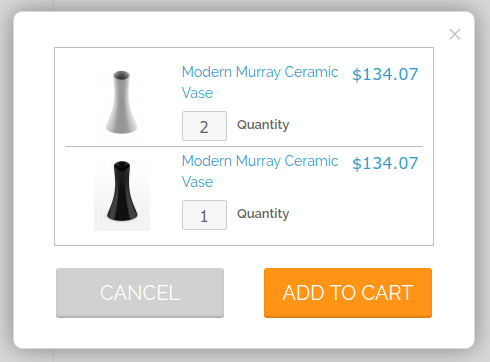The width and height of the screenshot is (490, 362).
Task: Cancel adding the vases
Action: coord(140,293)
